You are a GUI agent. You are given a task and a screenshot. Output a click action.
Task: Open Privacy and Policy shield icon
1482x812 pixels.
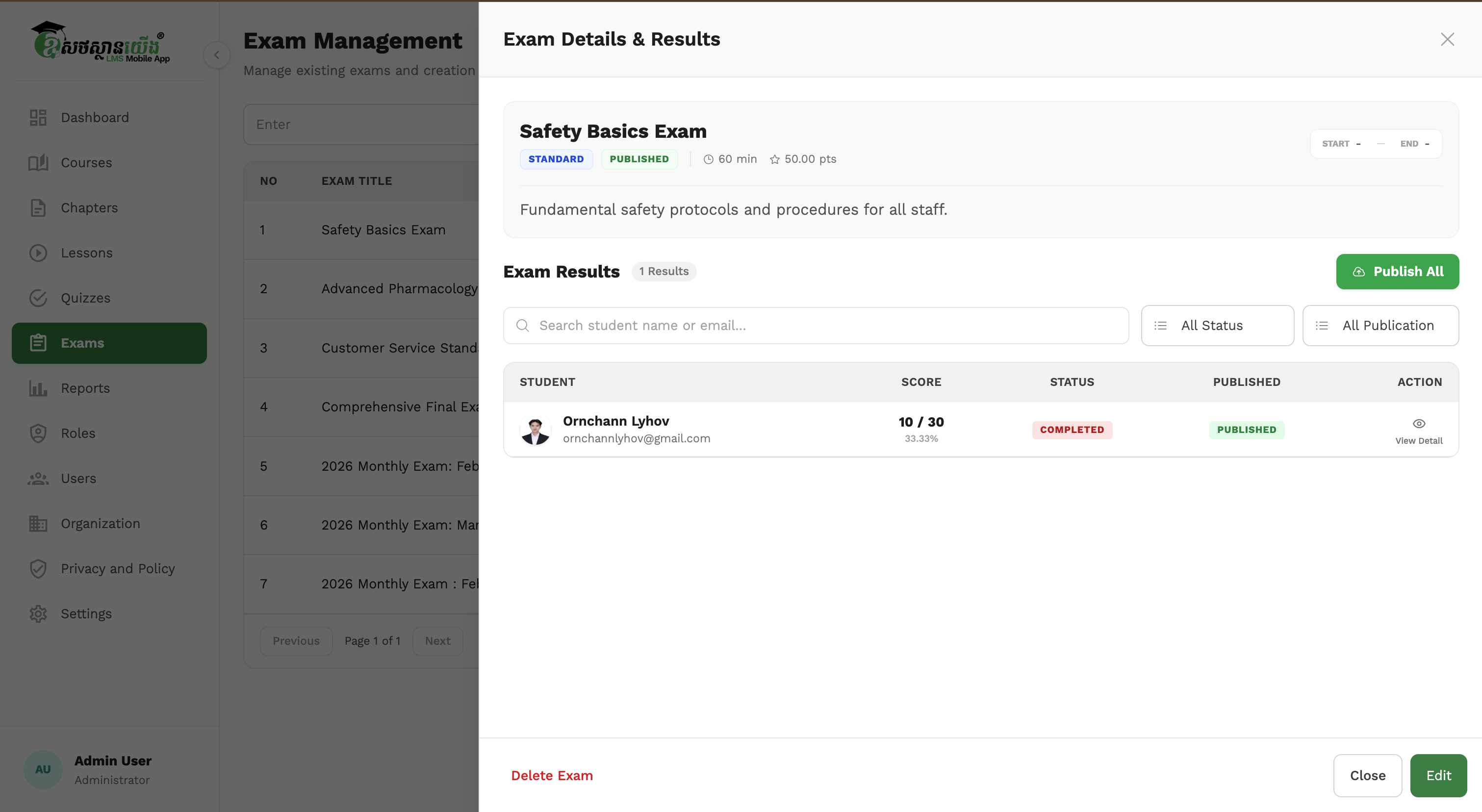coord(38,568)
